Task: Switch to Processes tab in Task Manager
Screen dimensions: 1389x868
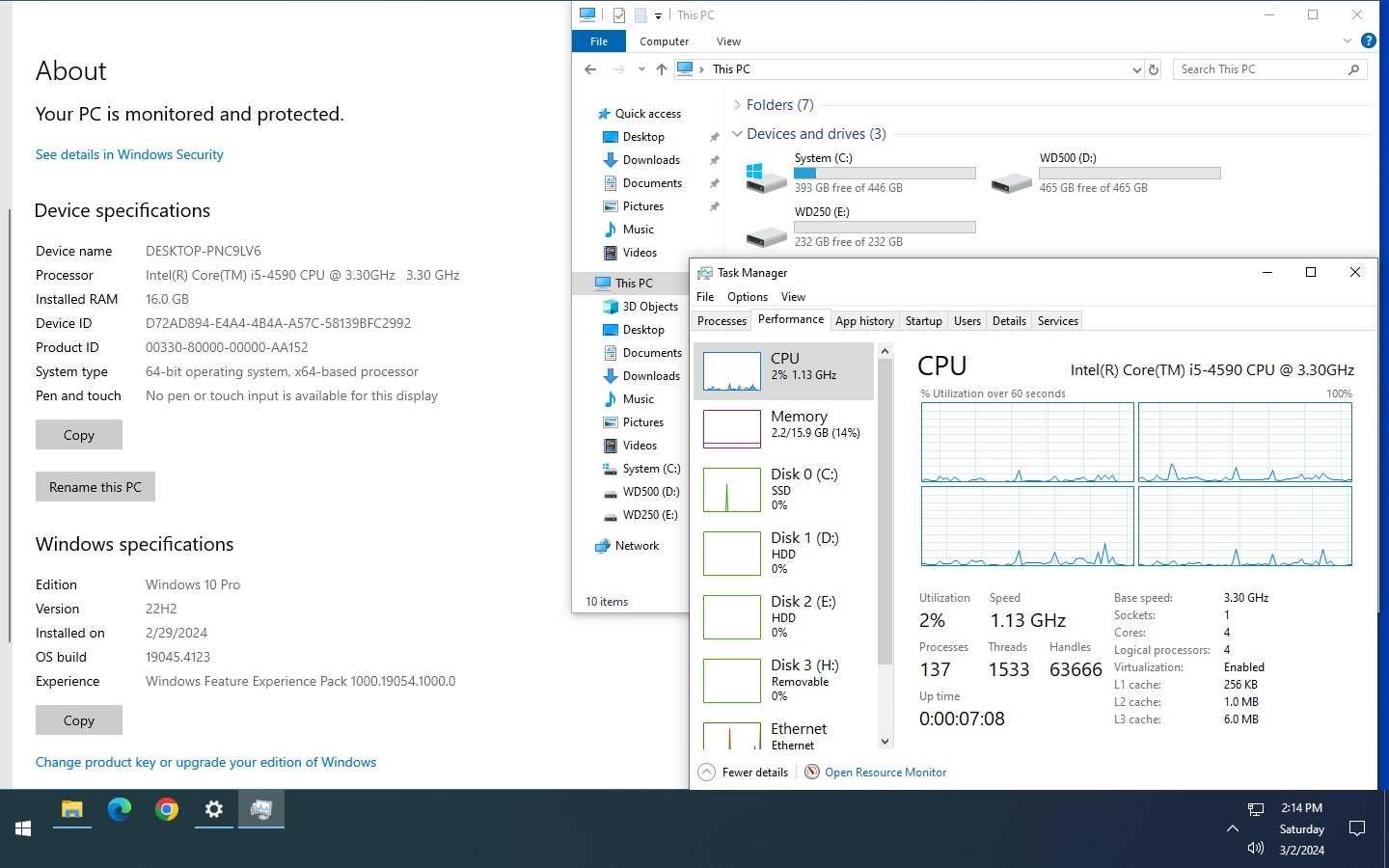Action: (x=722, y=321)
